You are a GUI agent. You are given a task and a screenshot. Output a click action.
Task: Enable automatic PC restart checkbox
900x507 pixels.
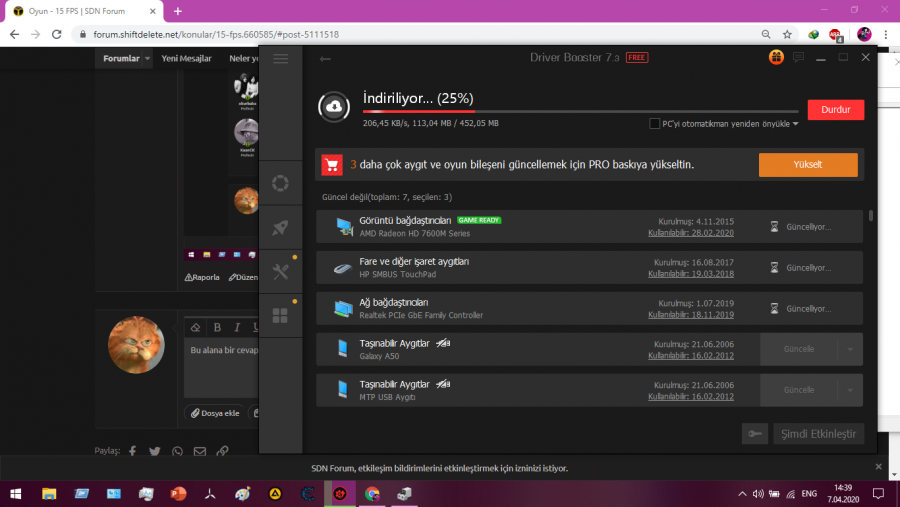(x=654, y=124)
